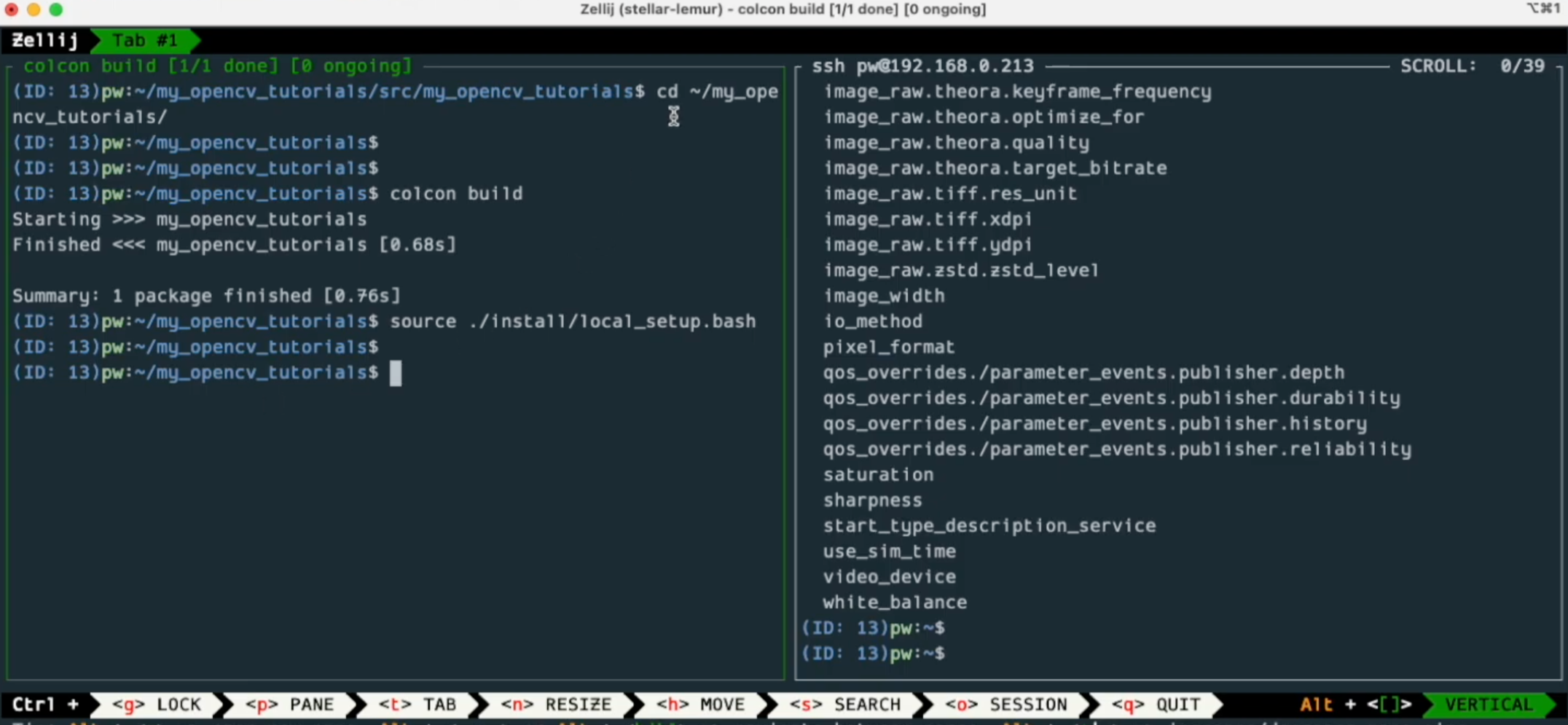Click qos_overrides publisher.history parameter
1568x725 pixels.
pos(1094,423)
